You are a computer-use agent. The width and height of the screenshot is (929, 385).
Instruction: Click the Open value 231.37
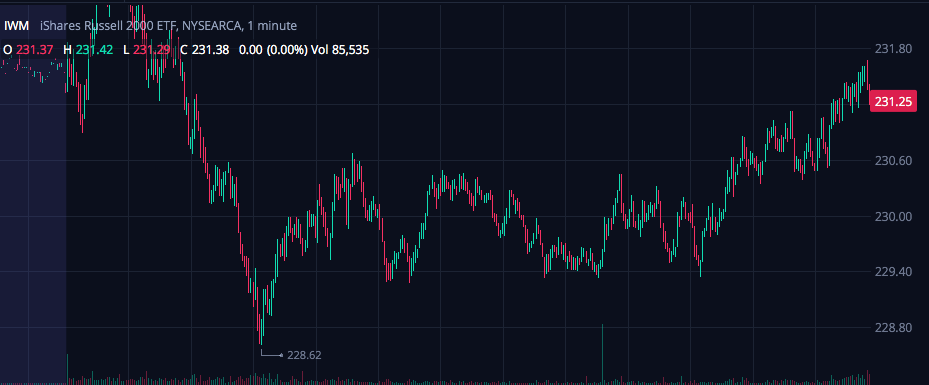tap(34, 50)
